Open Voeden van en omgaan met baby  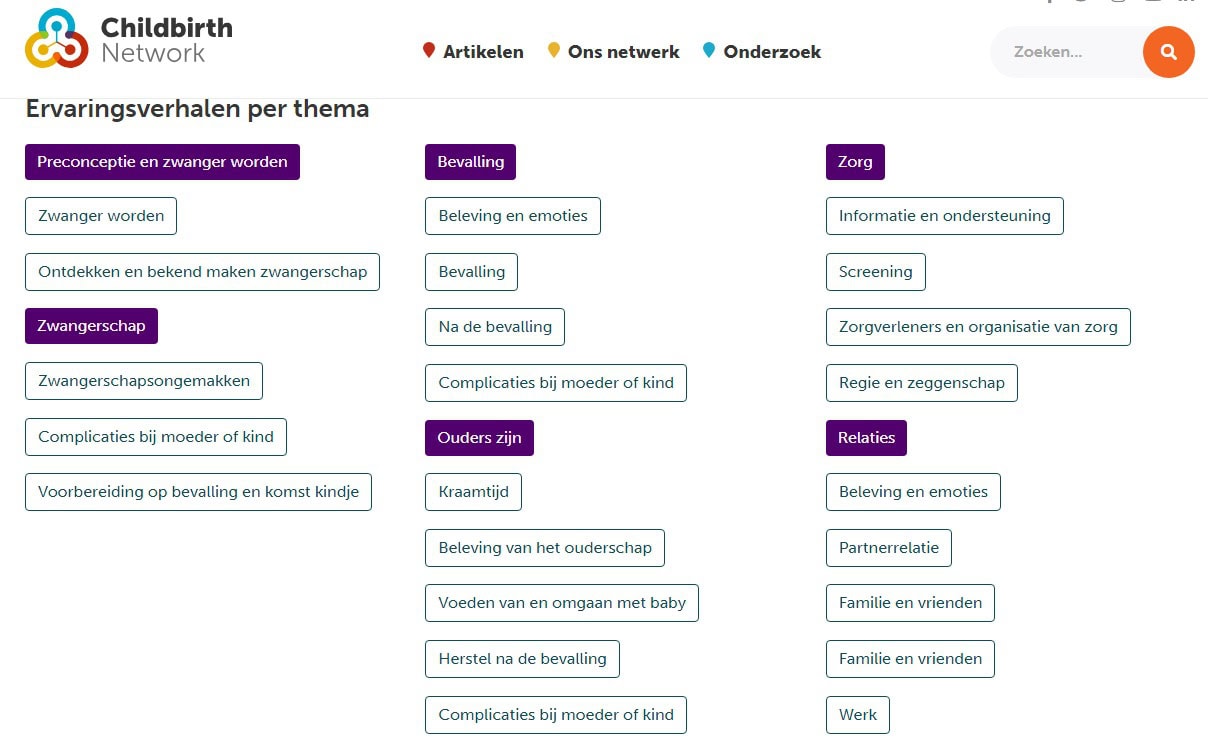coord(562,603)
